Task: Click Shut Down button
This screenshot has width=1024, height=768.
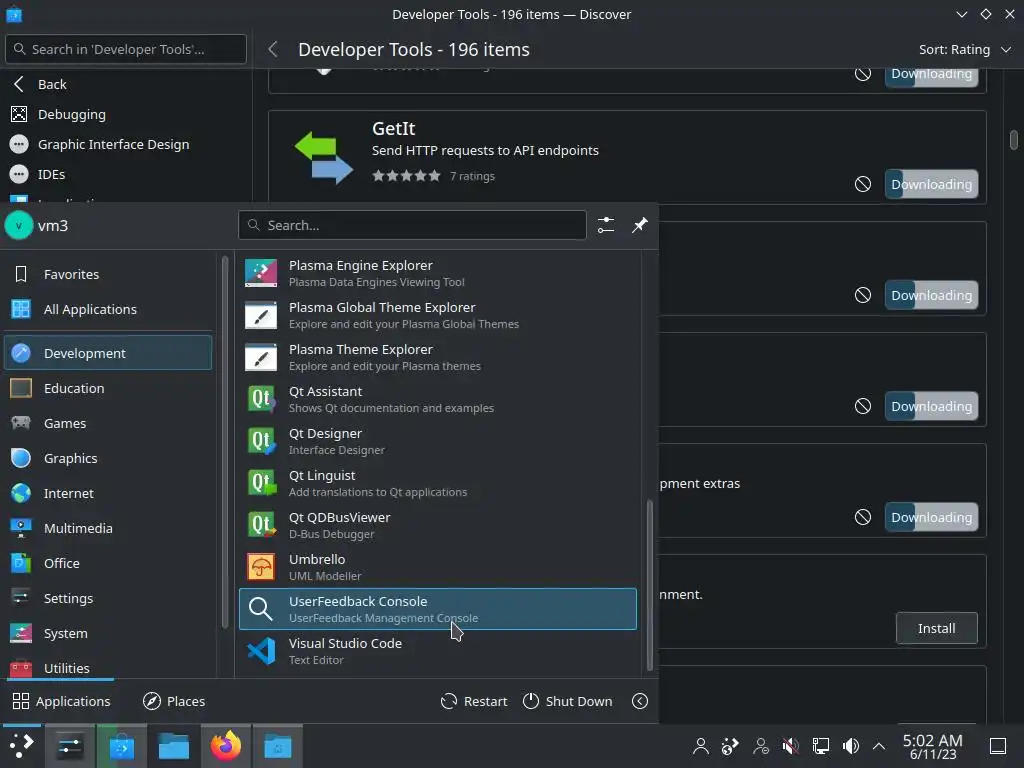Action: pyautogui.click(x=568, y=701)
